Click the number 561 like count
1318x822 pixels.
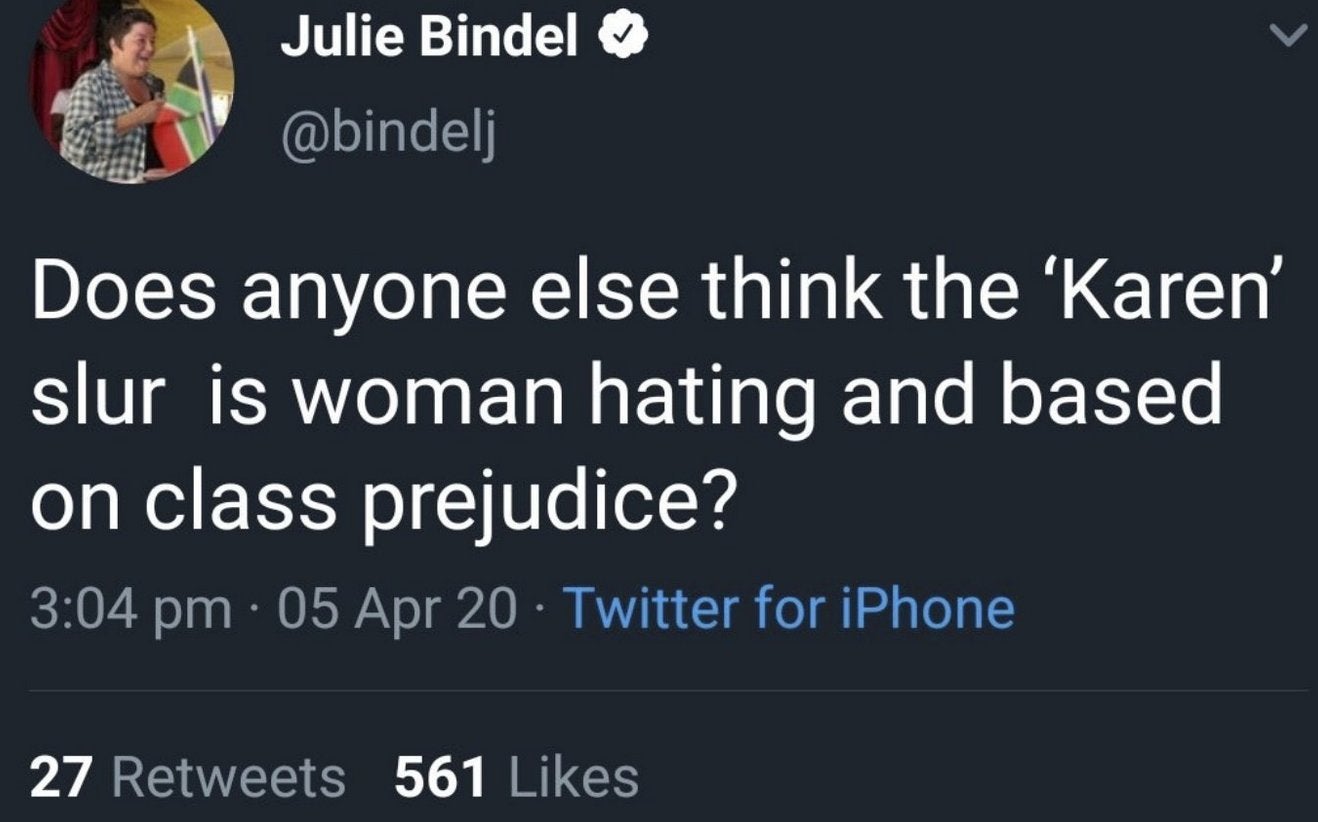(x=440, y=777)
